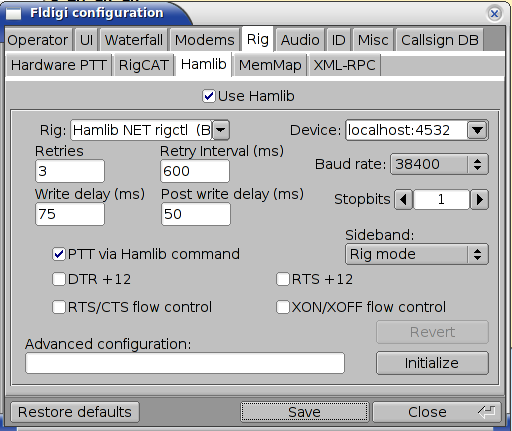Switch to the Waterfall tab
512x431 pixels.
point(134,40)
